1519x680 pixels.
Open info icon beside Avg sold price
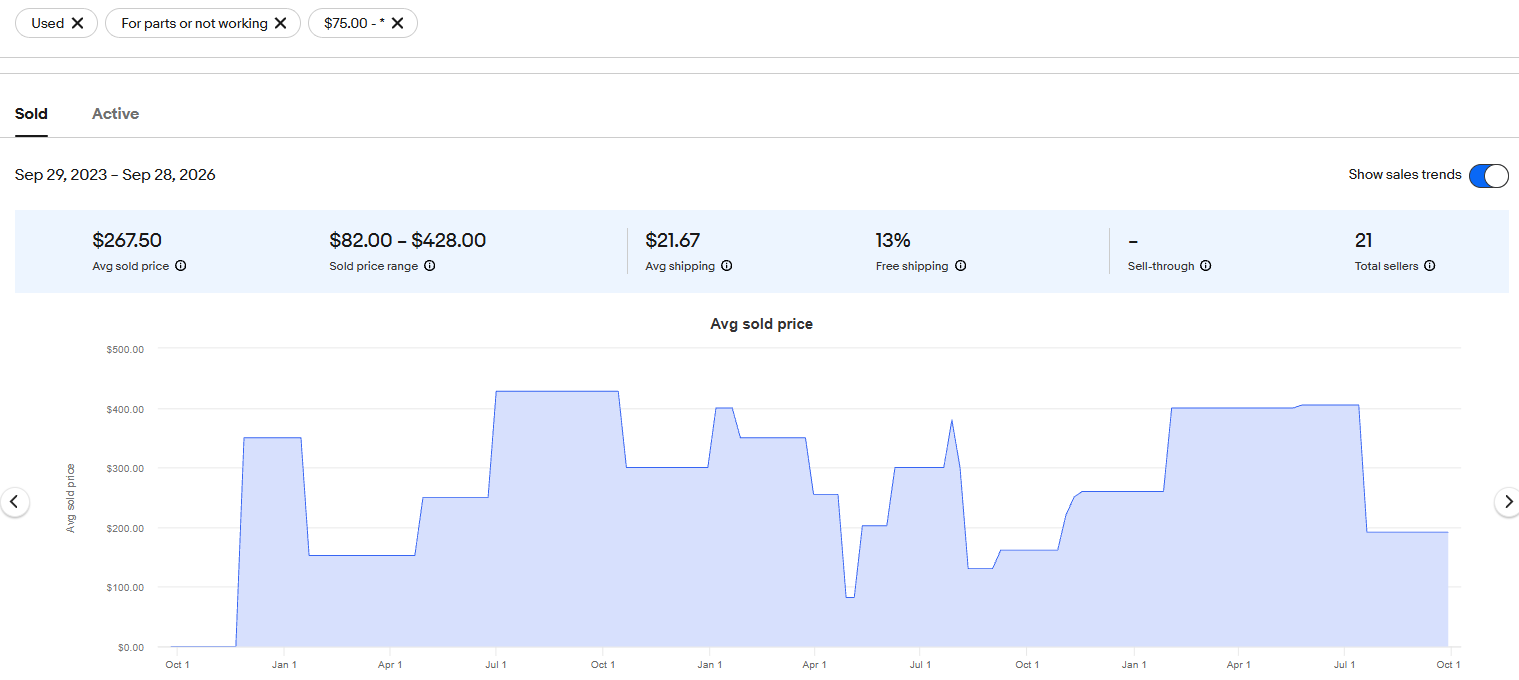[180, 266]
